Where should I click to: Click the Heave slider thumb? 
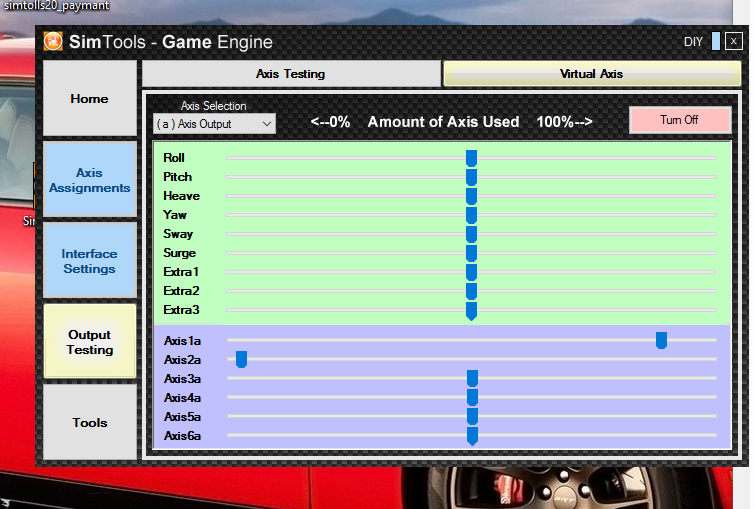pos(471,196)
